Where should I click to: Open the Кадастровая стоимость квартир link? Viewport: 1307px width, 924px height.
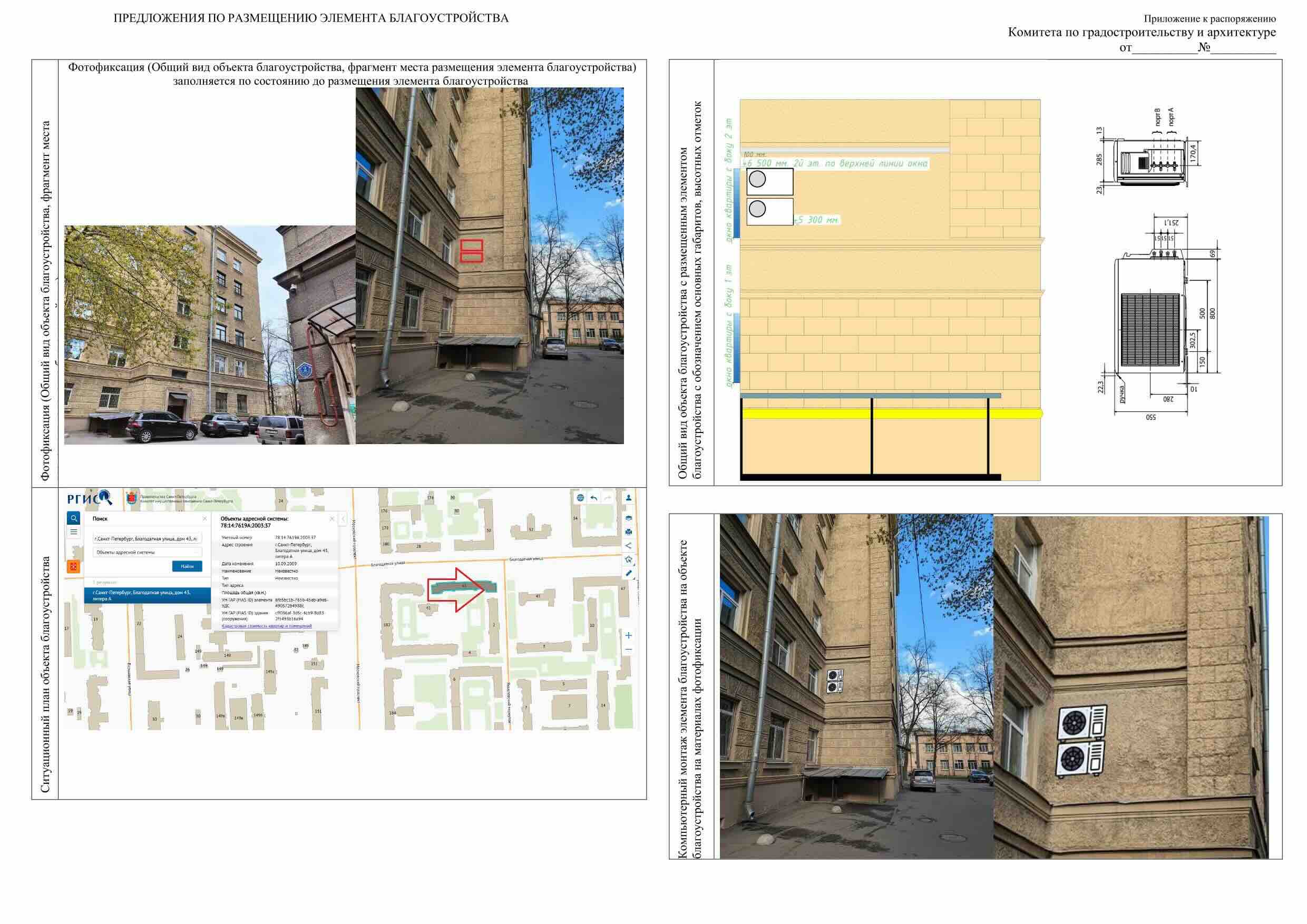click(x=267, y=626)
